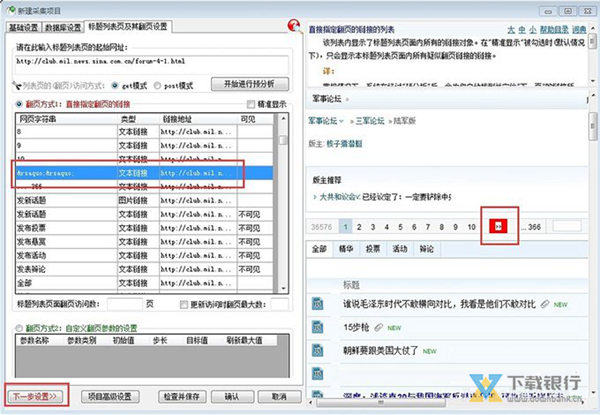Screen dimensions: 600x415
Task: Open the thread titled 15步枪
Action: (x=356, y=327)
